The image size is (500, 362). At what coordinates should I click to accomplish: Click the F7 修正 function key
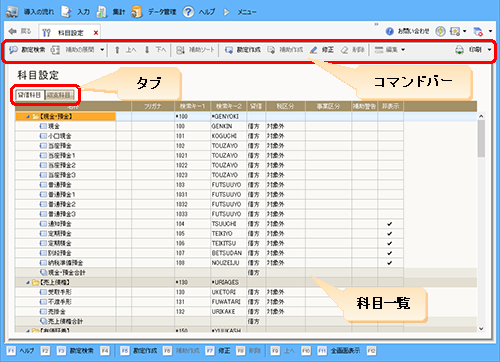coord(218,351)
